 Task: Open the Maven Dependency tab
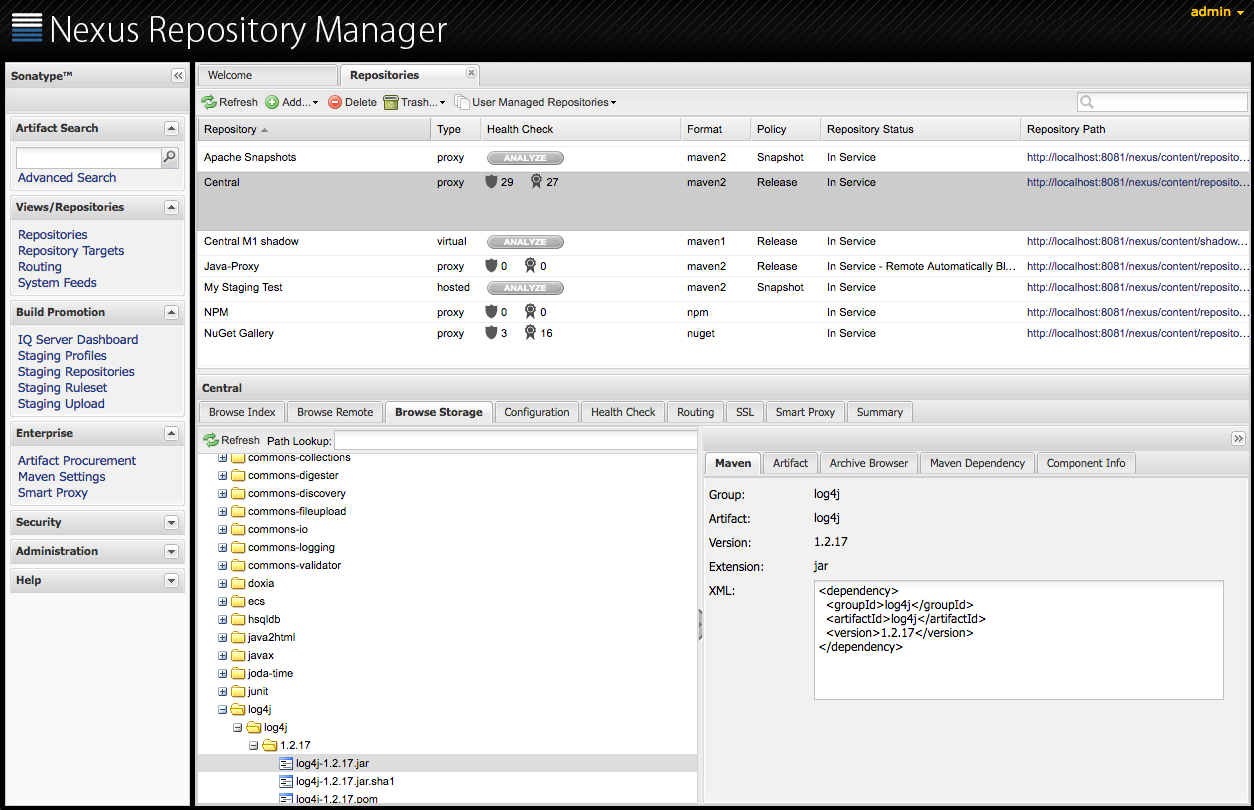978,464
